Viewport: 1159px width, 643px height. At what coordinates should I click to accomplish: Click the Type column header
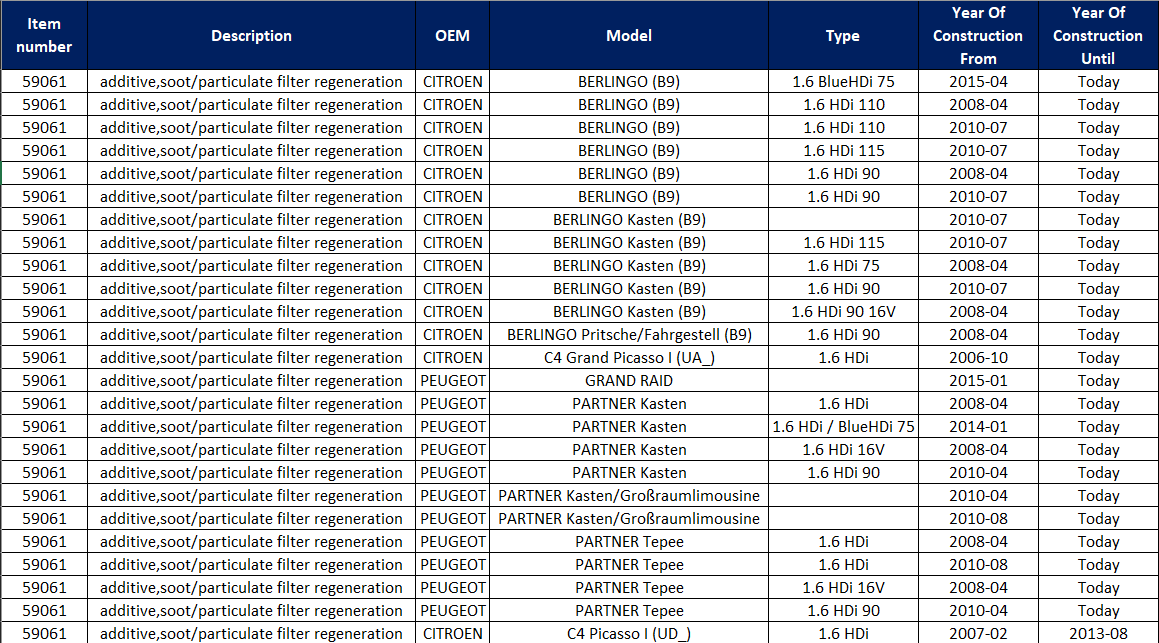point(842,36)
